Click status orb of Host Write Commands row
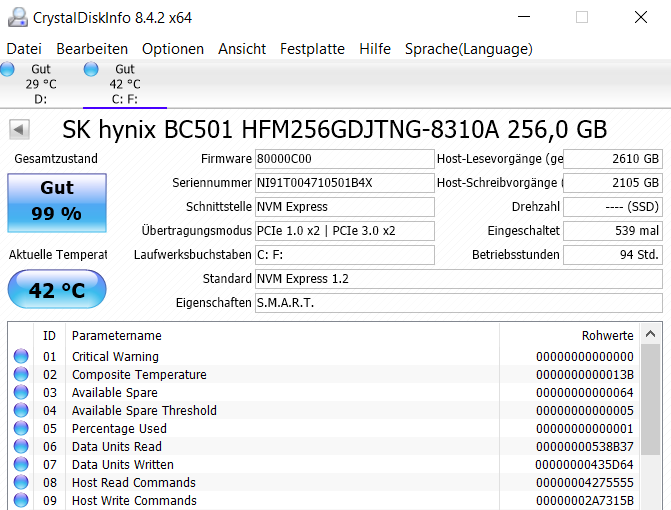 [21, 500]
